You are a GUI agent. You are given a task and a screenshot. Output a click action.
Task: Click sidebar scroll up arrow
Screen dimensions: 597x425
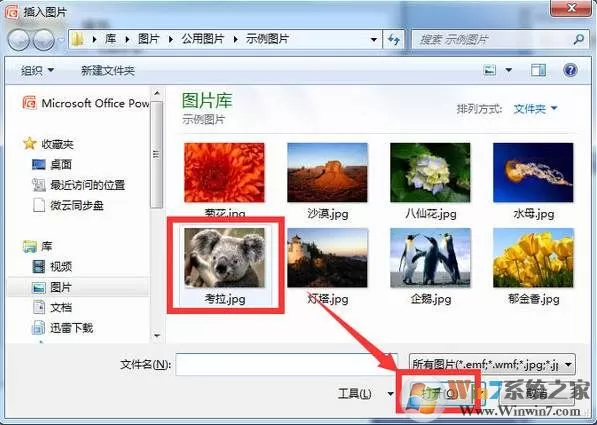pyautogui.click(x=157, y=93)
